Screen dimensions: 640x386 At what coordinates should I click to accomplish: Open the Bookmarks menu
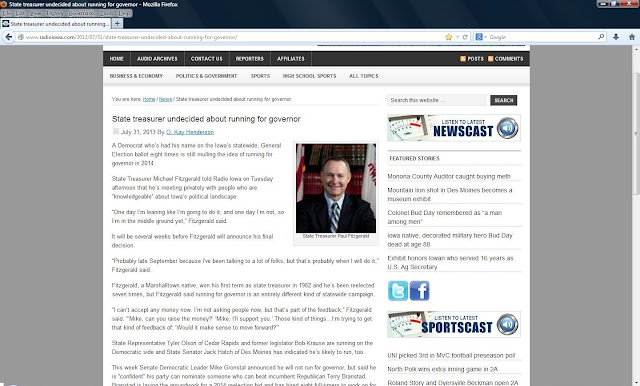(x=82, y=13)
